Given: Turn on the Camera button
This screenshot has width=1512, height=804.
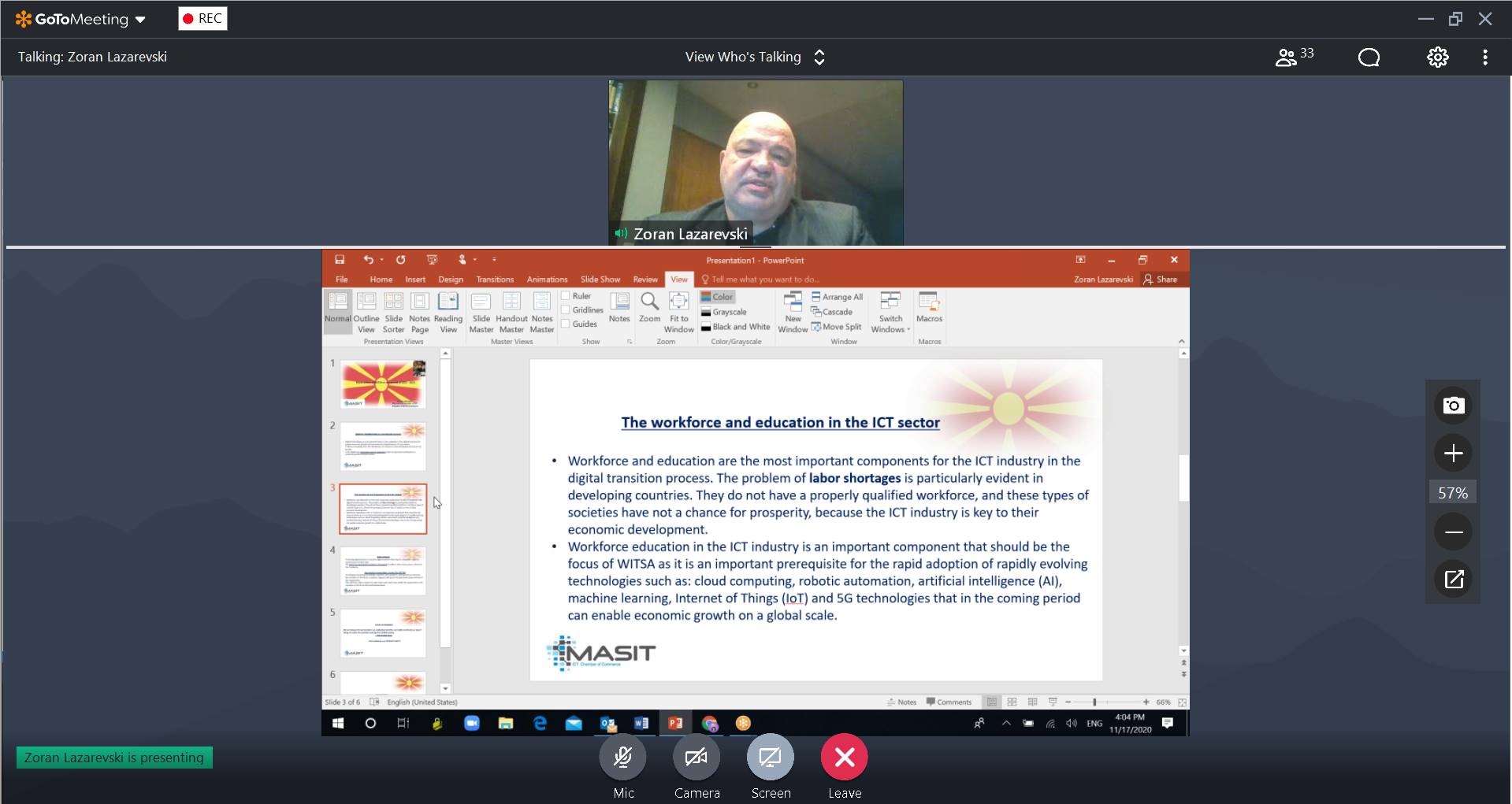Looking at the screenshot, I should pos(697,758).
